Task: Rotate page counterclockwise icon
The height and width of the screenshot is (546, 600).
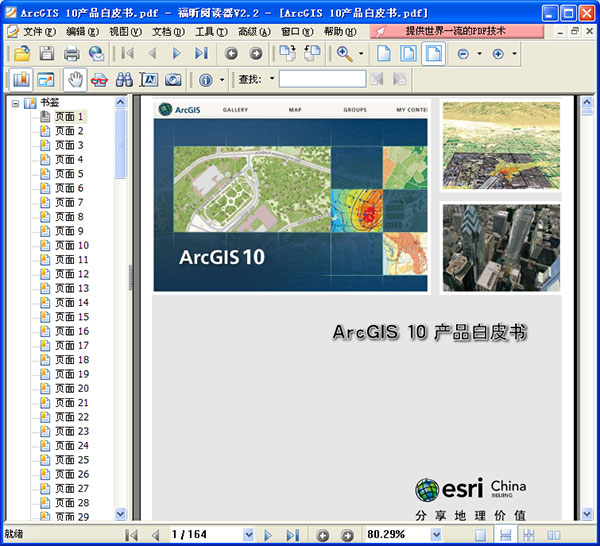Action: click(x=312, y=53)
